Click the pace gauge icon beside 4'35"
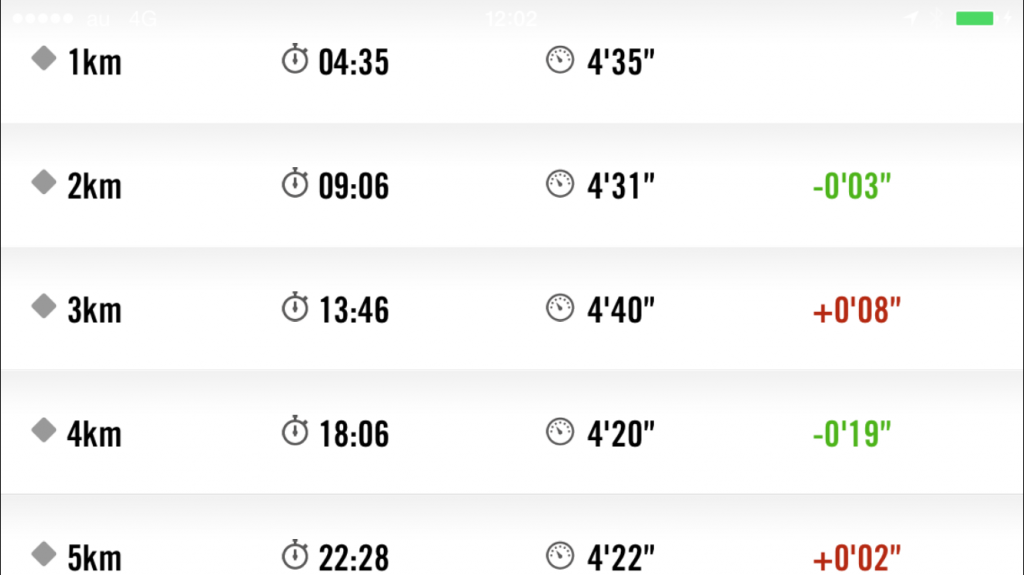This screenshot has height=575, width=1024. (x=560, y=60)
